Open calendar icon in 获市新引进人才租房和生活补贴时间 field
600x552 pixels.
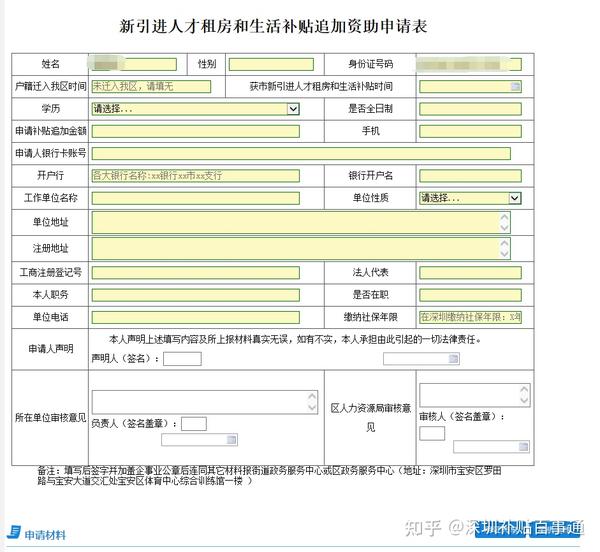(515, 86)
